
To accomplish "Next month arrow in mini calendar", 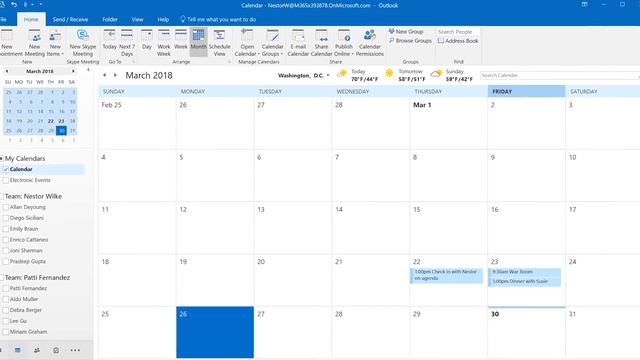I will point(73,71).
